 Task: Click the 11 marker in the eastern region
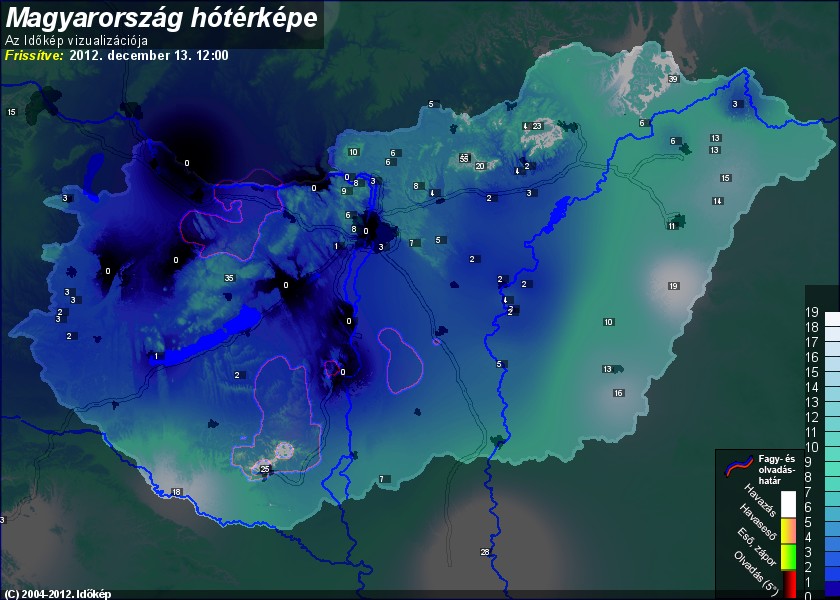pos(671,226)
